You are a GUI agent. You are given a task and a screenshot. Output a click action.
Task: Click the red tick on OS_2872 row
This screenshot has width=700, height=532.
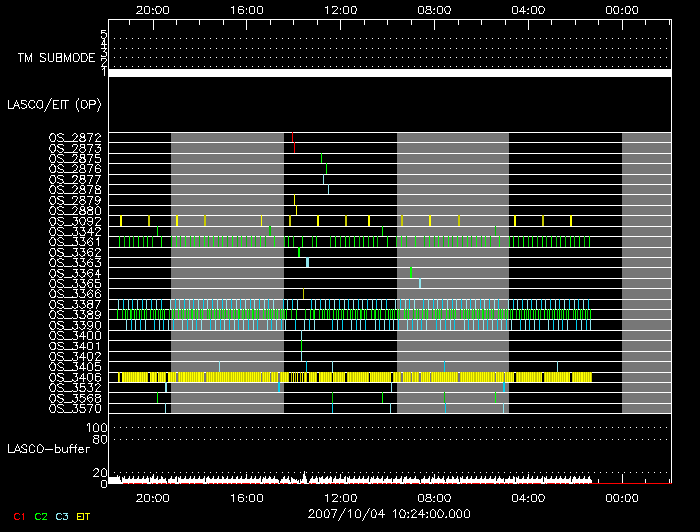[x=293, y=137]
